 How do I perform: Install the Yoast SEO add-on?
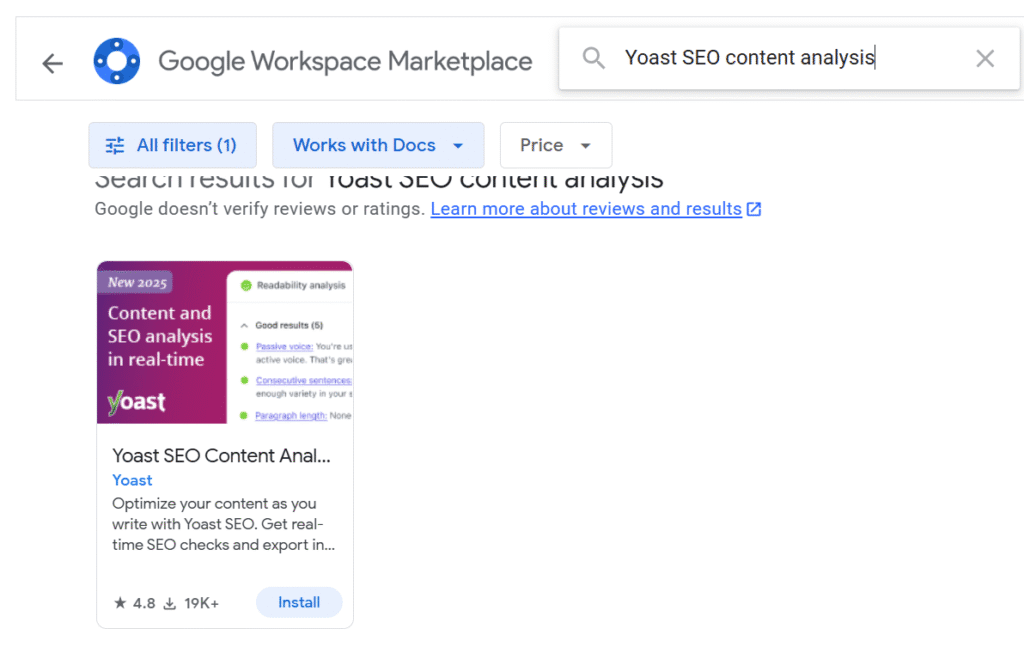[x=299, y=602]
